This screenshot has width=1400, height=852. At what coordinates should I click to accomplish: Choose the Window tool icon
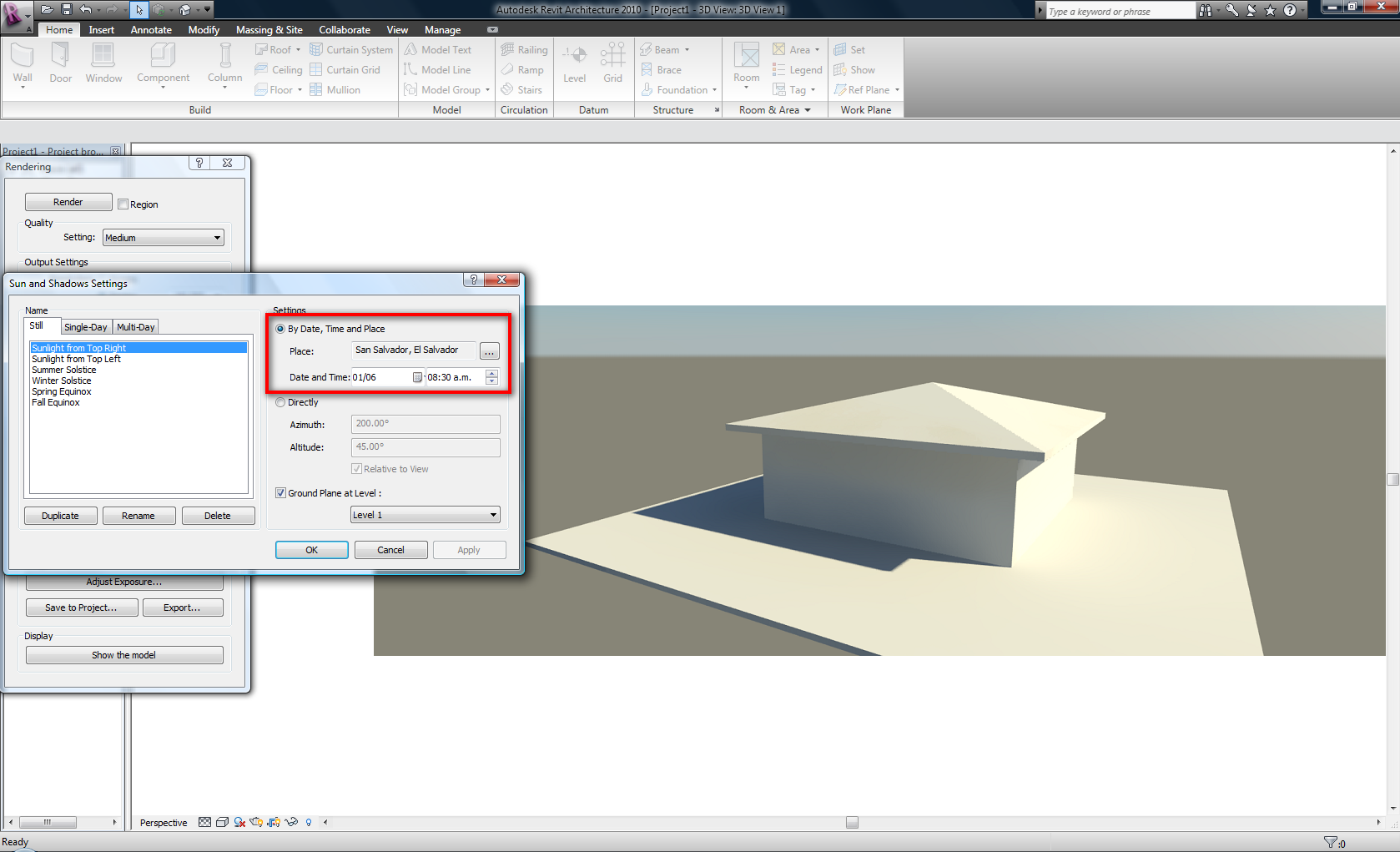103,57
